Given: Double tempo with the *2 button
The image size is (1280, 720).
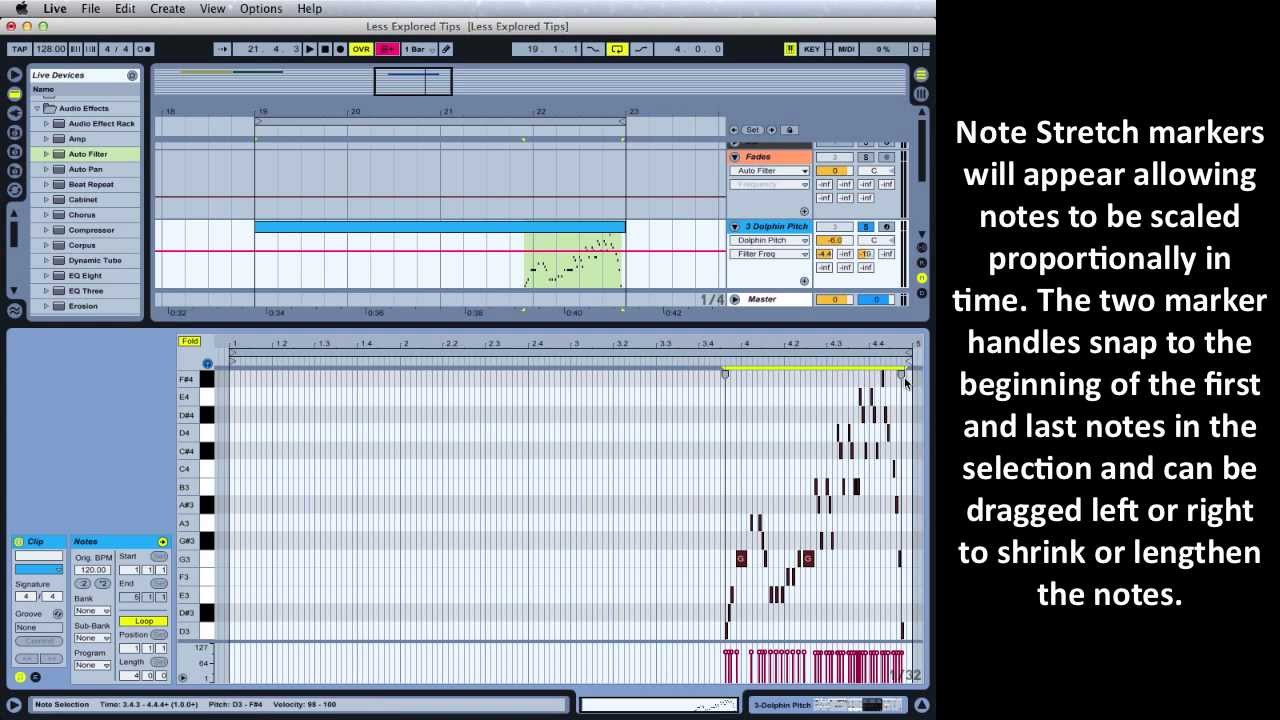Looking at the screenshot, I should click(102, 583).
